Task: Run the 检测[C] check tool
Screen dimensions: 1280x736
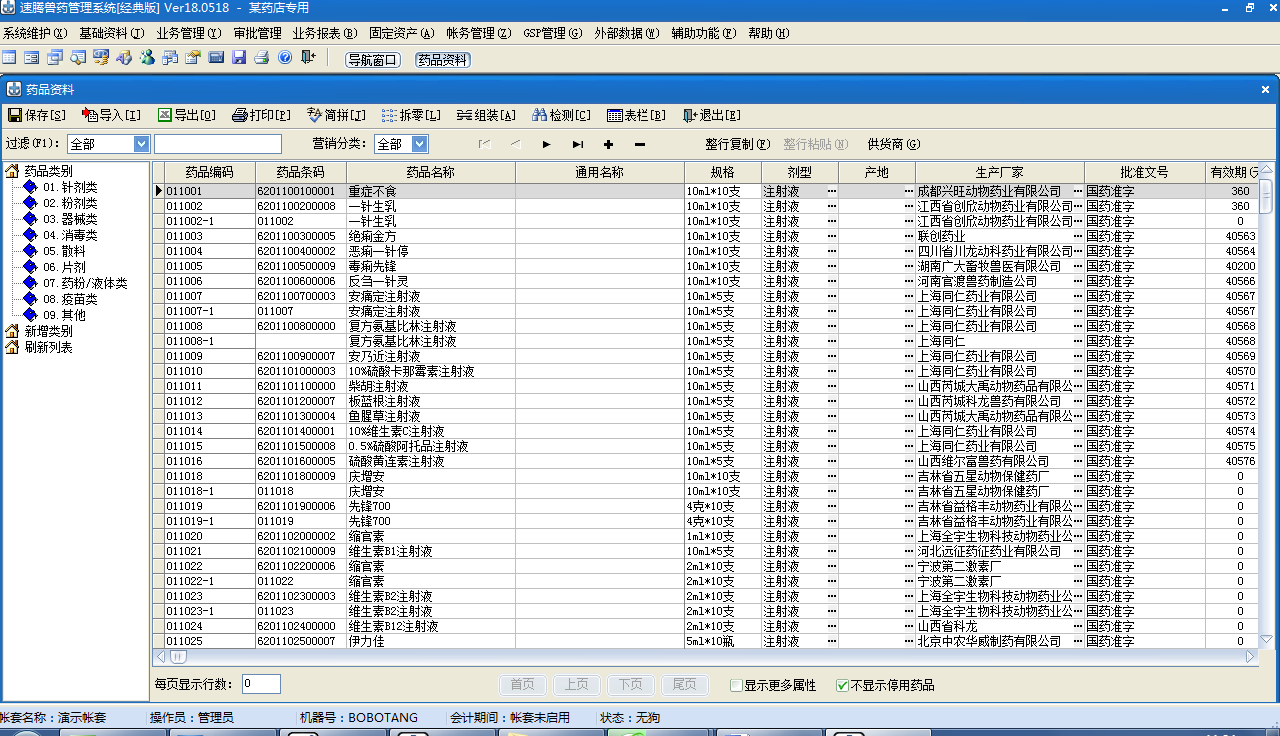Action: pyautogui.click(x=561, y=115)
